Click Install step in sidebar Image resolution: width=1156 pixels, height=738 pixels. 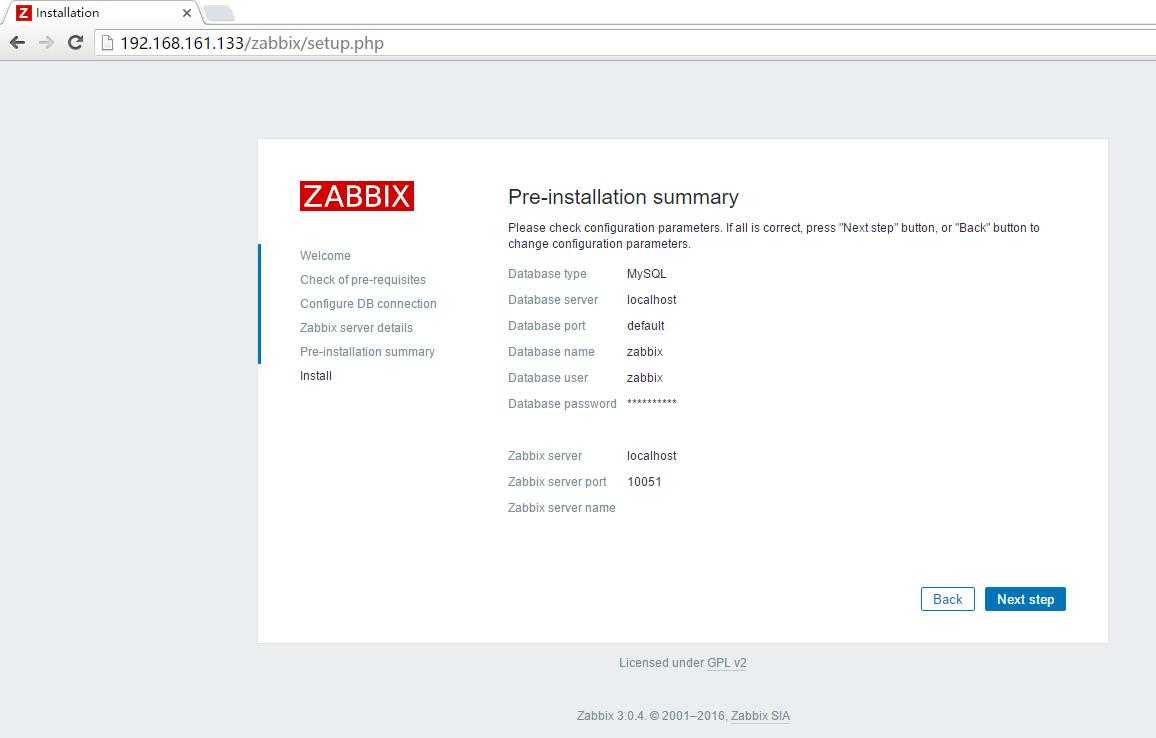pos(316,376)
